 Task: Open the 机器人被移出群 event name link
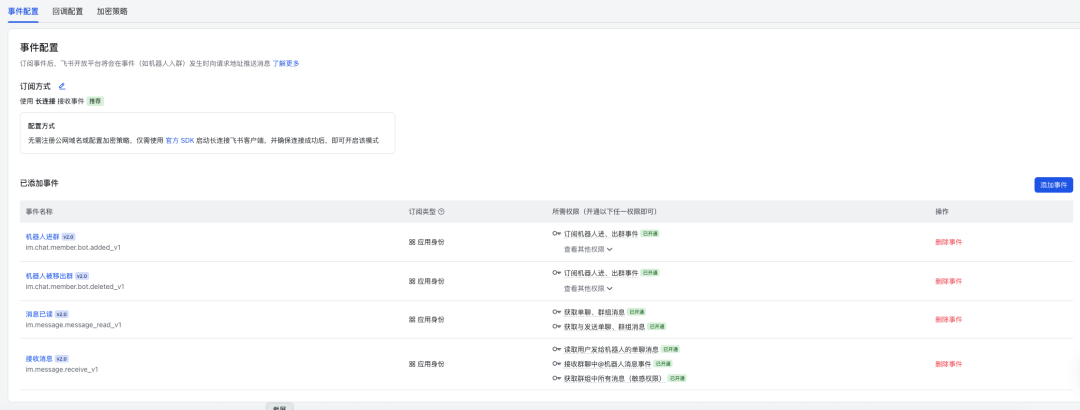click(x=48, y=275)
